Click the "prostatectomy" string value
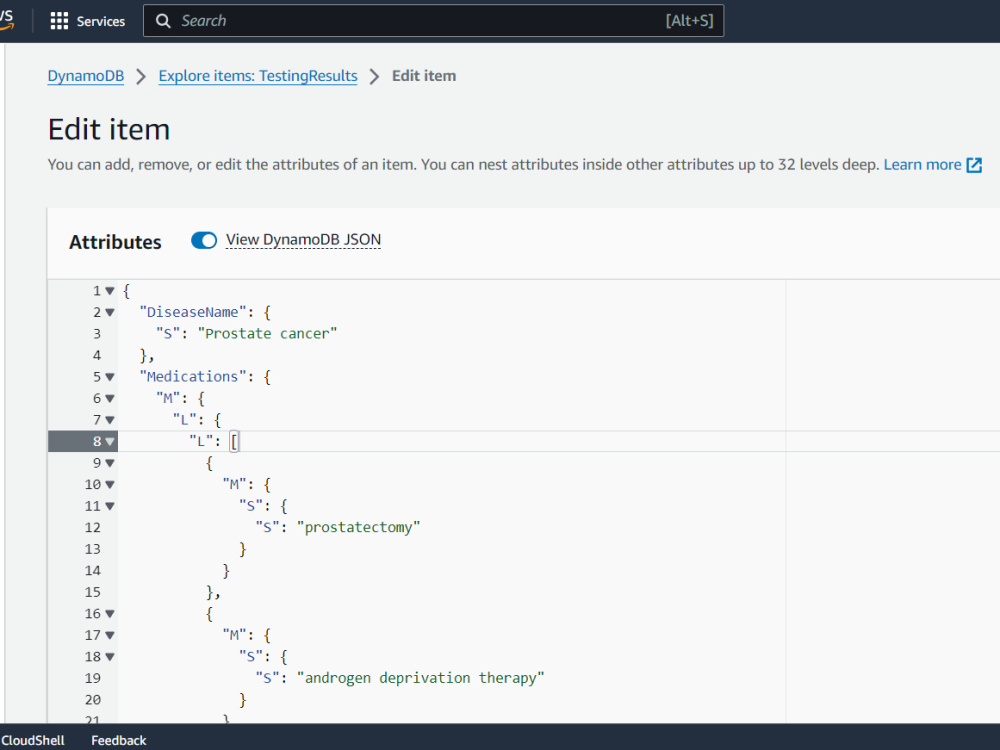The height and width of the screenshot is (750, 1000). pyautogui.click(x=358, y=527)
